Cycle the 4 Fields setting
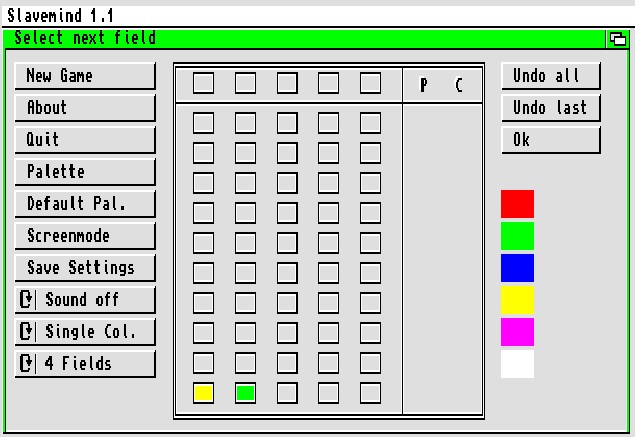 (85, 364)
